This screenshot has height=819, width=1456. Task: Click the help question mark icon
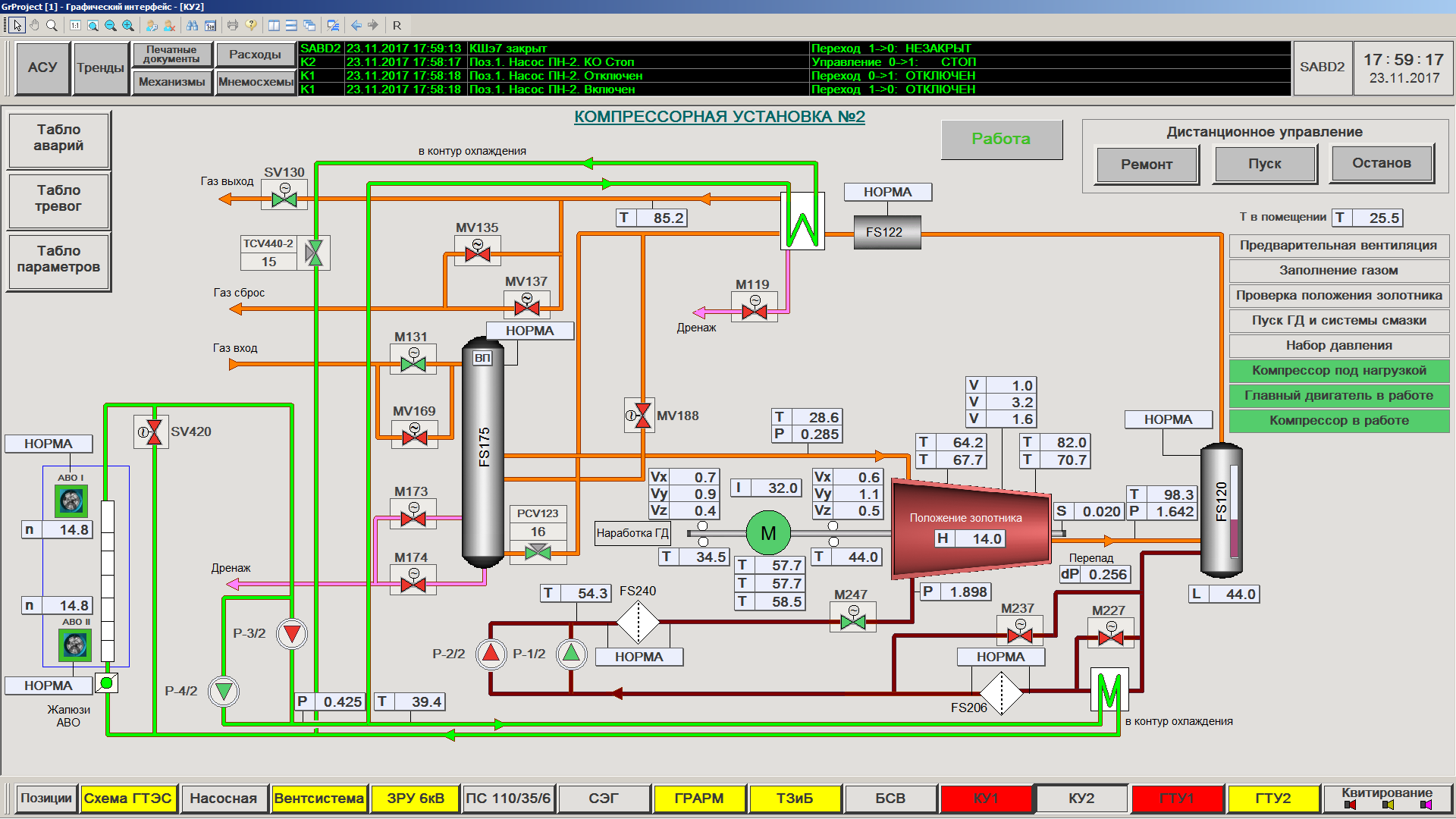251,25
